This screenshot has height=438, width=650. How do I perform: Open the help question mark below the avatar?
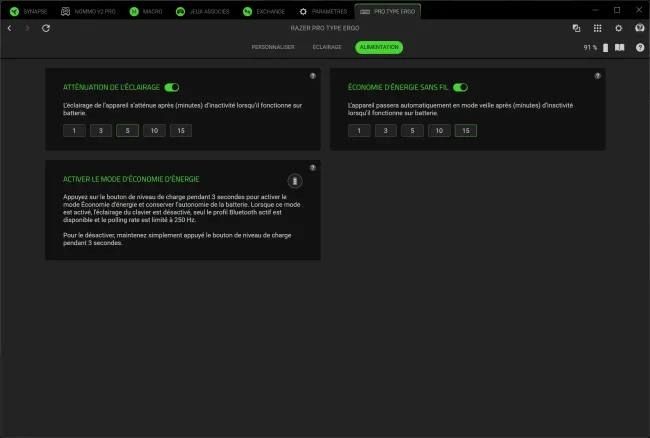640,48
